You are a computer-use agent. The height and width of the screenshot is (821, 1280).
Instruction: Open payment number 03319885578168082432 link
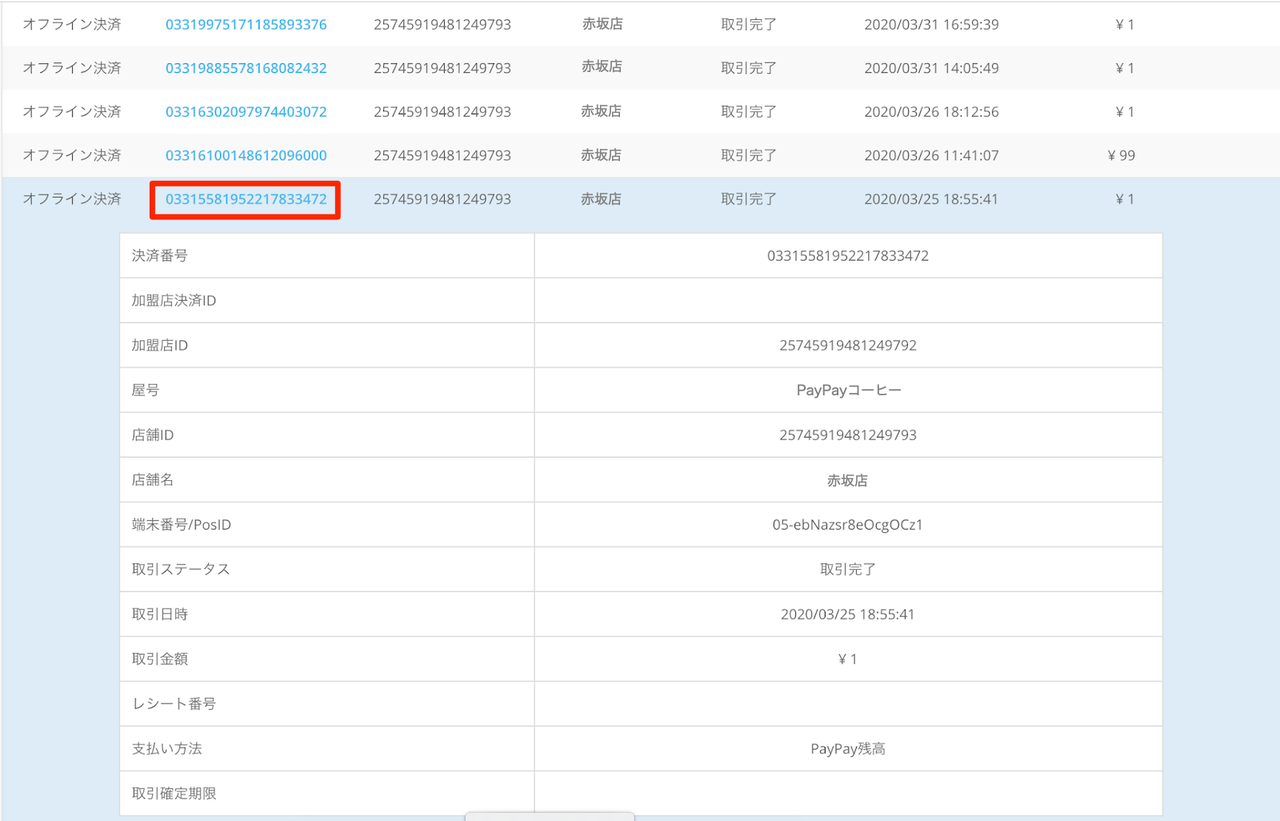pos(246,68)
